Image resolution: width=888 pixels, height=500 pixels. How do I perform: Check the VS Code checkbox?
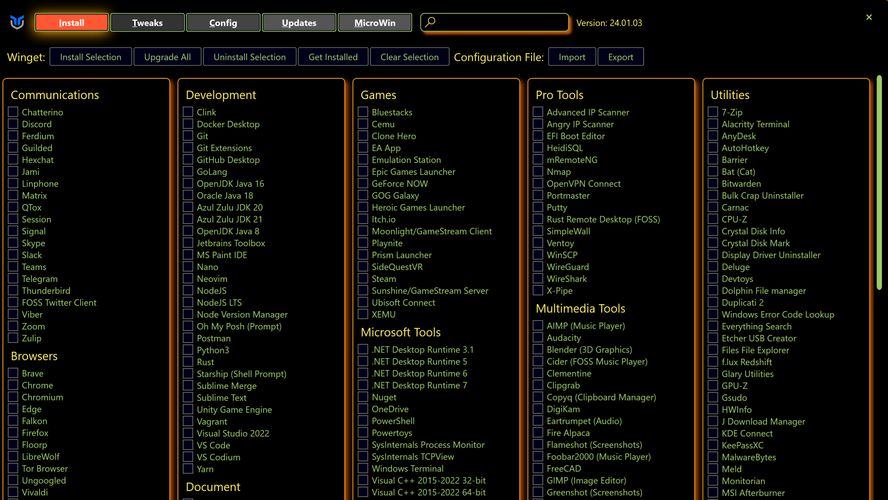(x=188, y=445)
